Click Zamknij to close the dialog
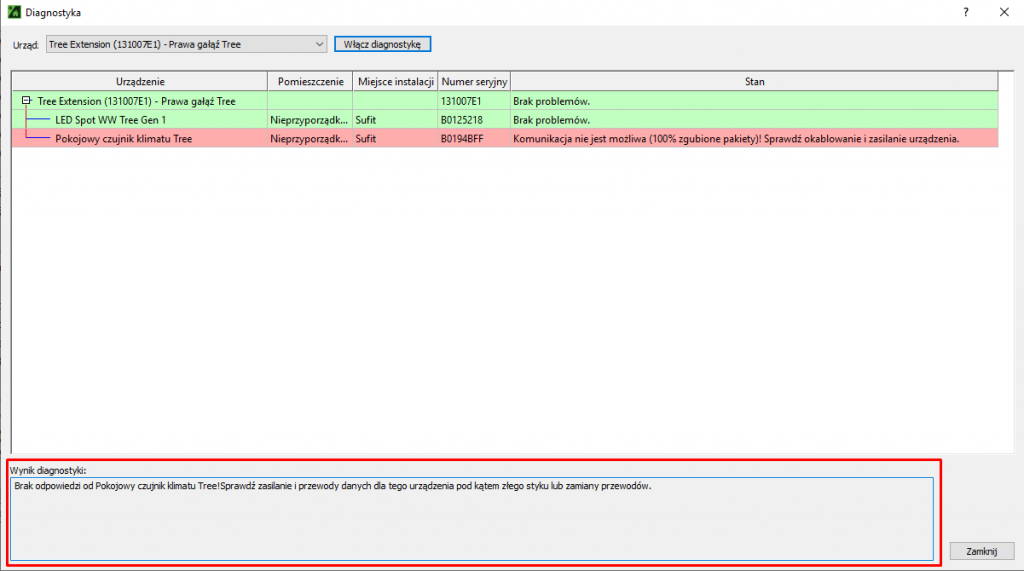Screen dimensions: 1024x571 981,551
